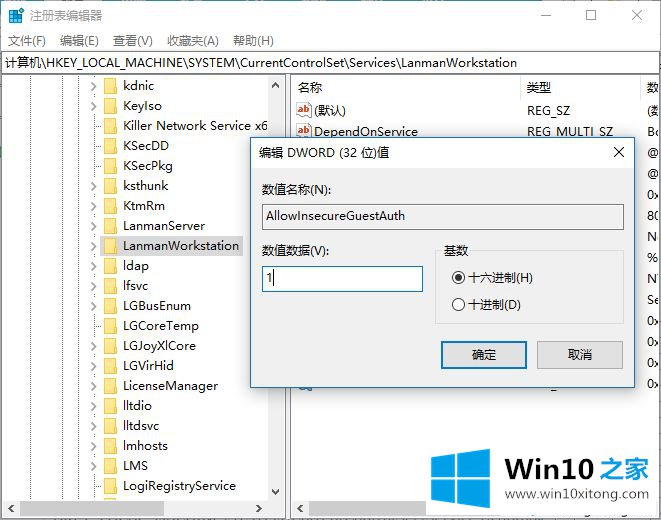
Task: Open the 文件(F) menu
Action: [x=27, y=41]
